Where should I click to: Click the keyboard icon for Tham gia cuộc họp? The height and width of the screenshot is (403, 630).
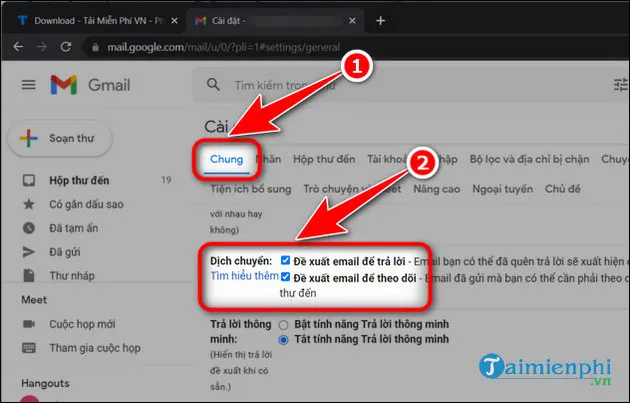(x=29, y=348)
